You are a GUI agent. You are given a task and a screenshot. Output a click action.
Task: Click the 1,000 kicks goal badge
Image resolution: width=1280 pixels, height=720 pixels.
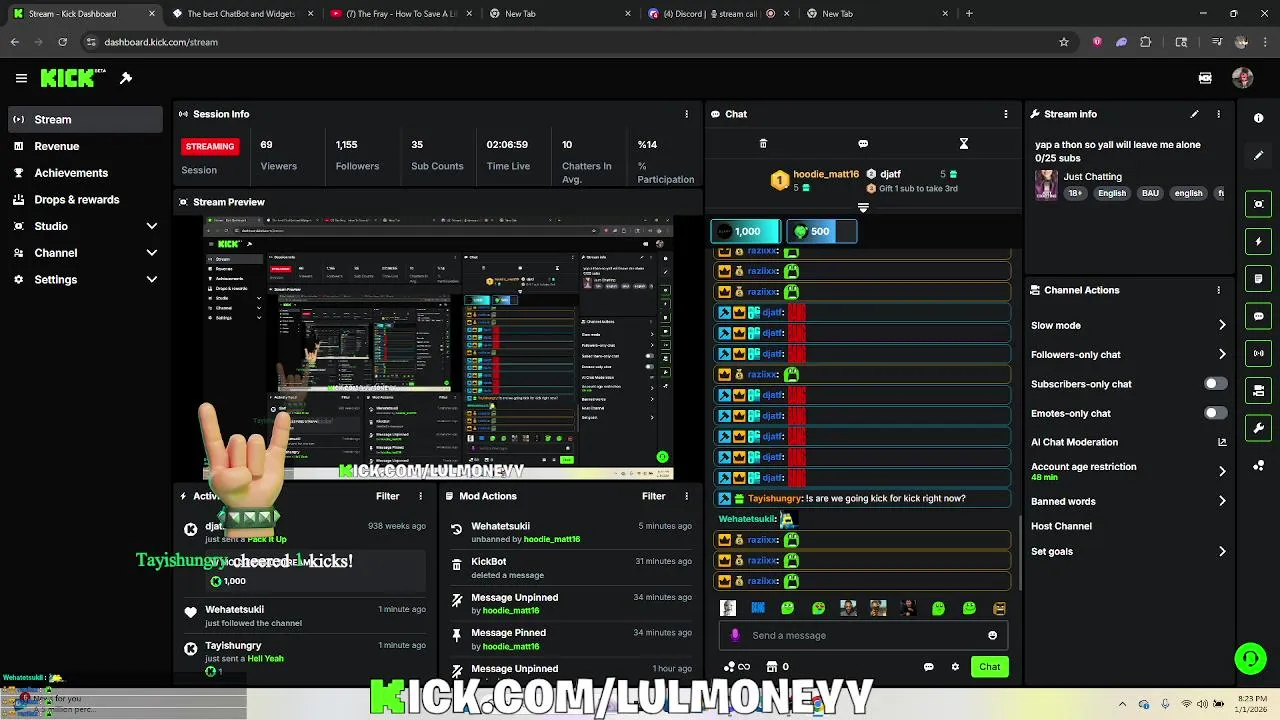pyautogui.click(x=744, y=231)
